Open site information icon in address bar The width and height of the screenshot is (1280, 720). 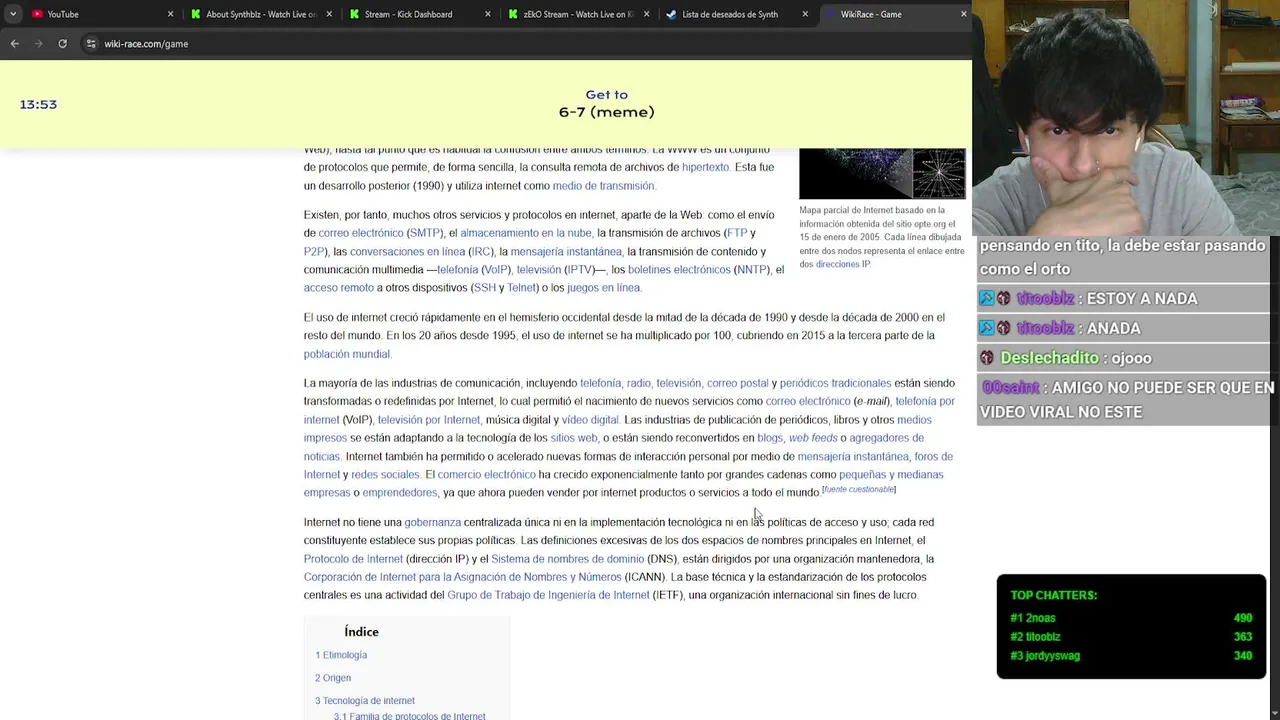91,44
